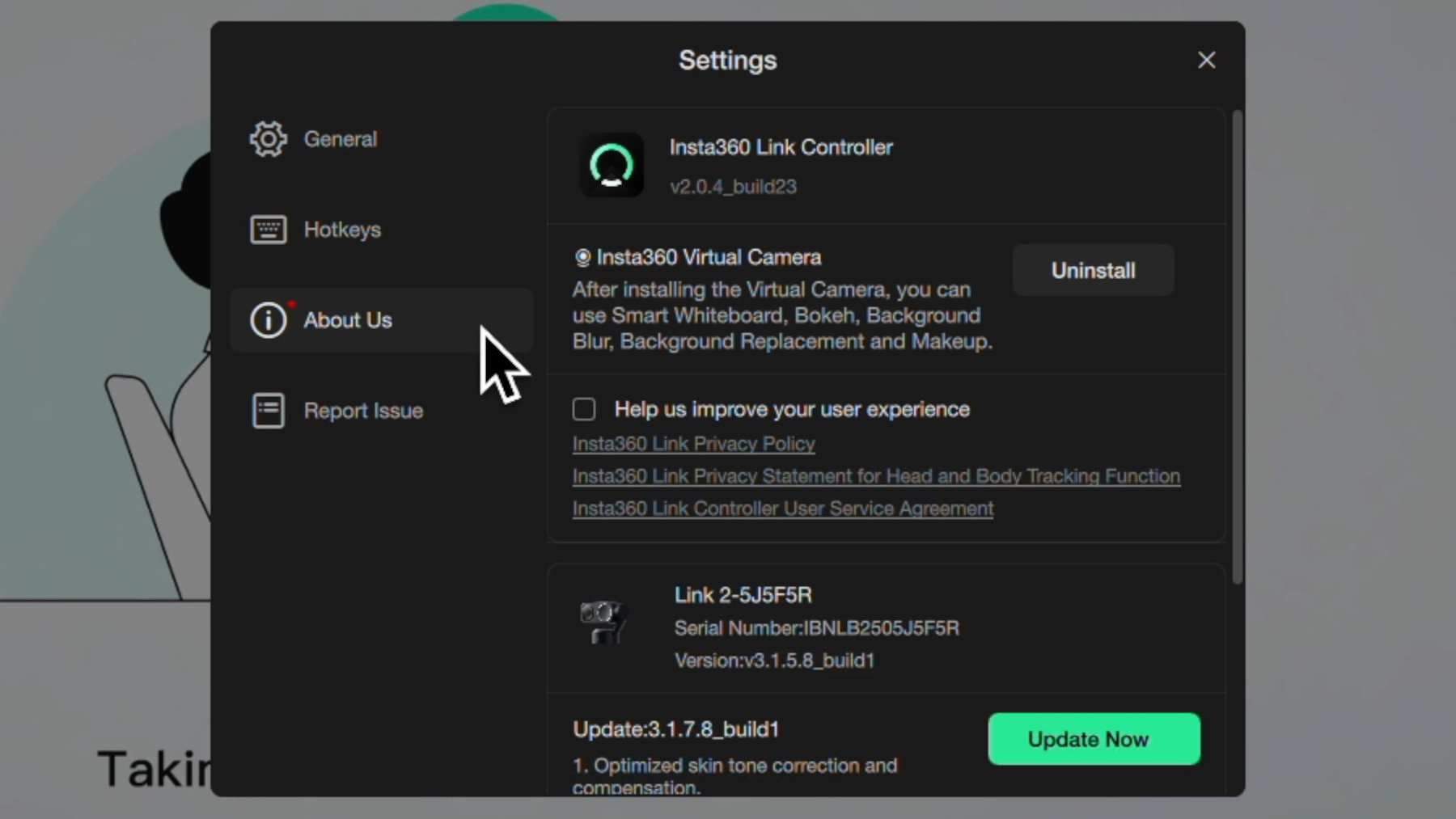Click the Link 2-5J5F5R device name
The image size is (1456, 819).
[x=743, y=595]
